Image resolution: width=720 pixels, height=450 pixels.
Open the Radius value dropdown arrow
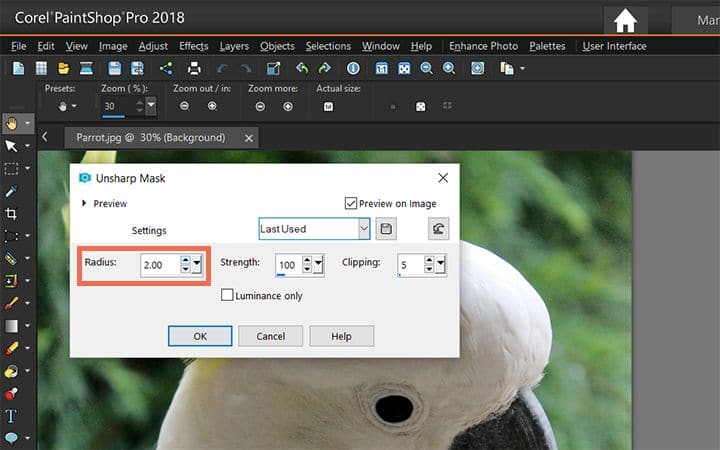pos(197,265)
